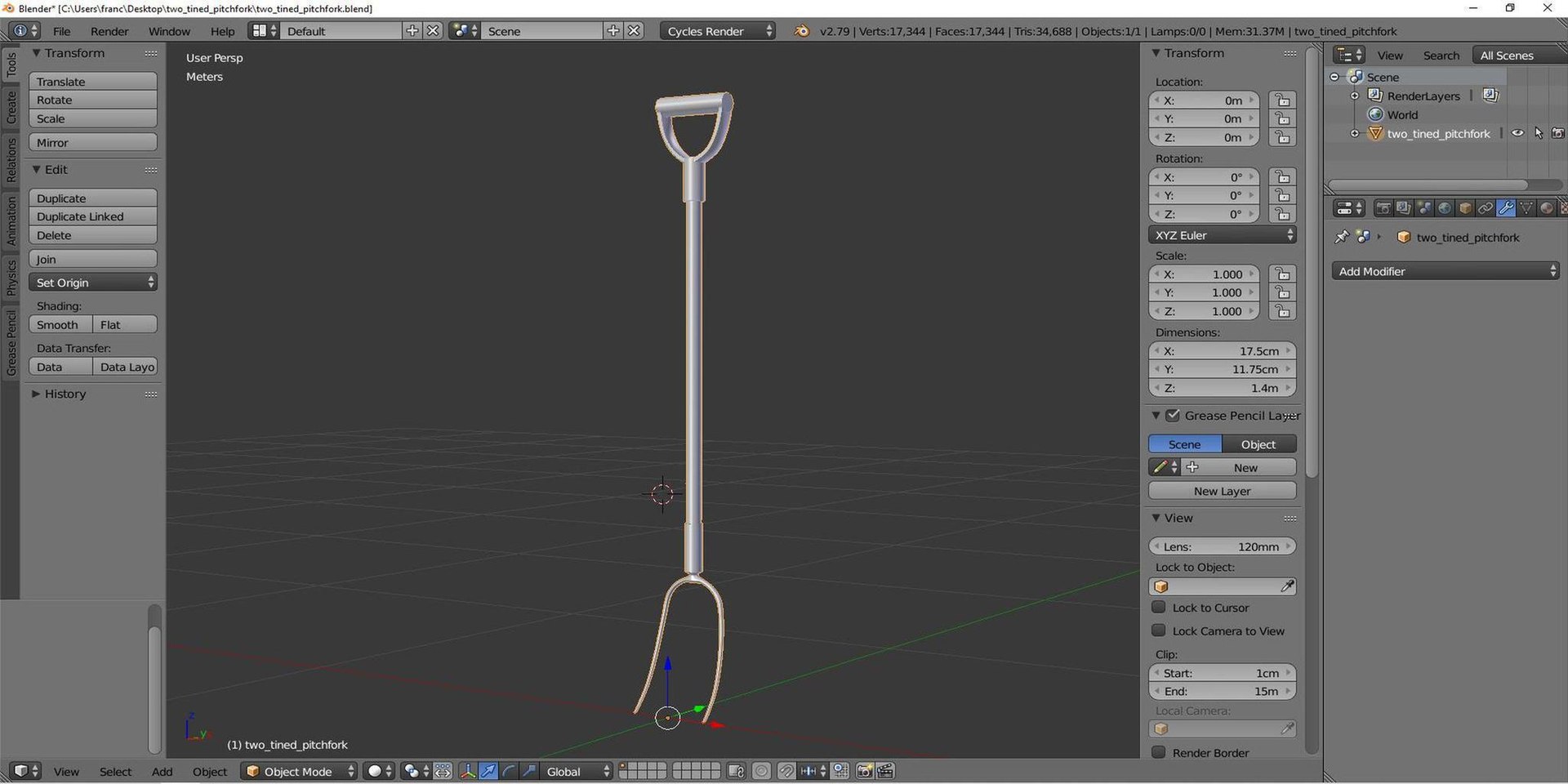Viewport: 1568px width, 784px height.
Task: Click the Location X value field
Action: [1205, 100]
